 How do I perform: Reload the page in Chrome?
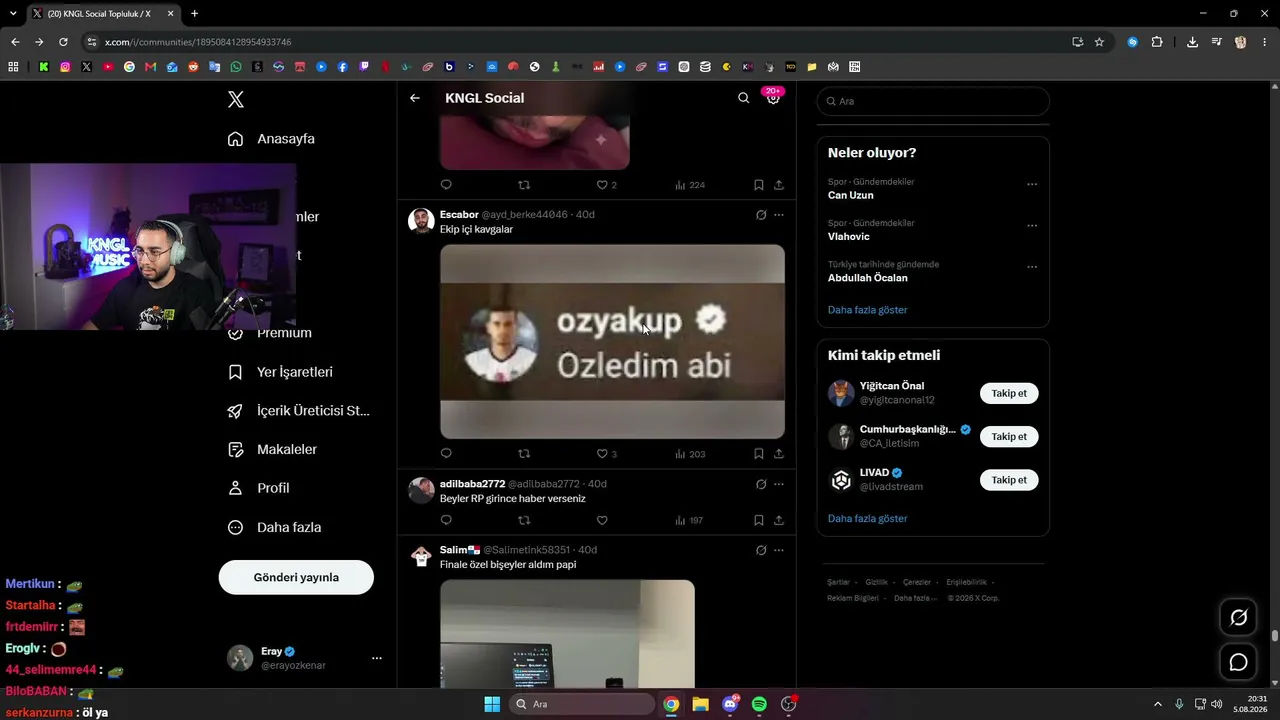tap(63, 42)
